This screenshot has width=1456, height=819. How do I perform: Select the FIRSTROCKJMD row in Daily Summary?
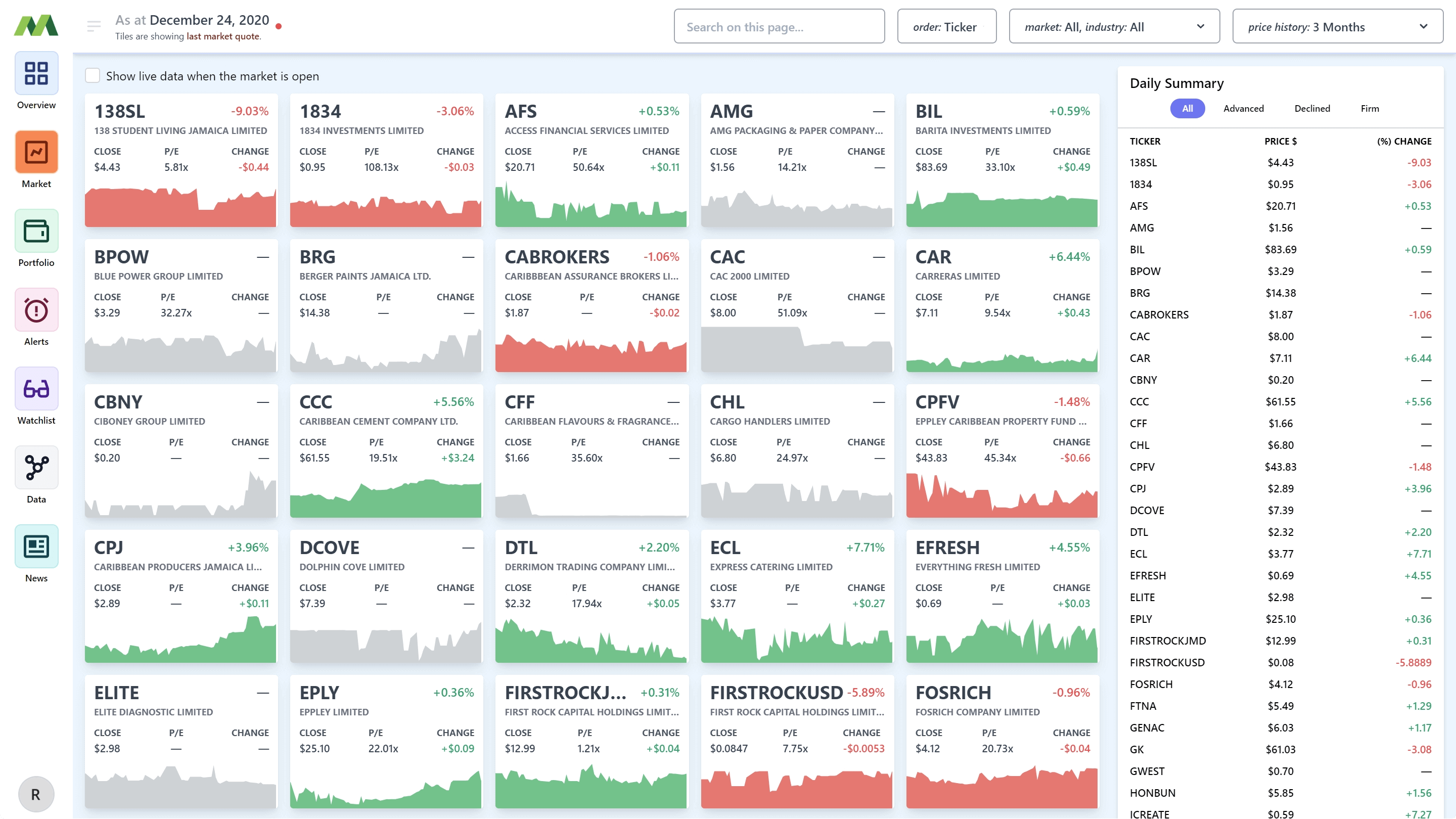(1280, 641)
